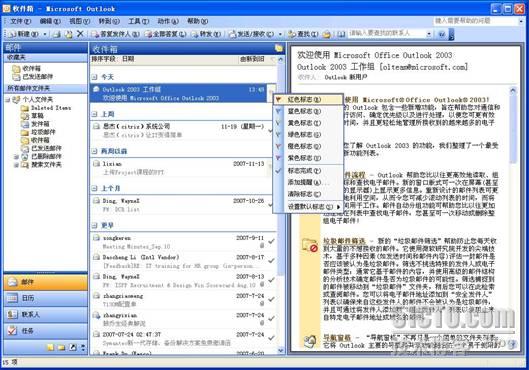529x370 pixels.
Task: Click 由新到旧 sort order header
Action: [x=252, y=59]
